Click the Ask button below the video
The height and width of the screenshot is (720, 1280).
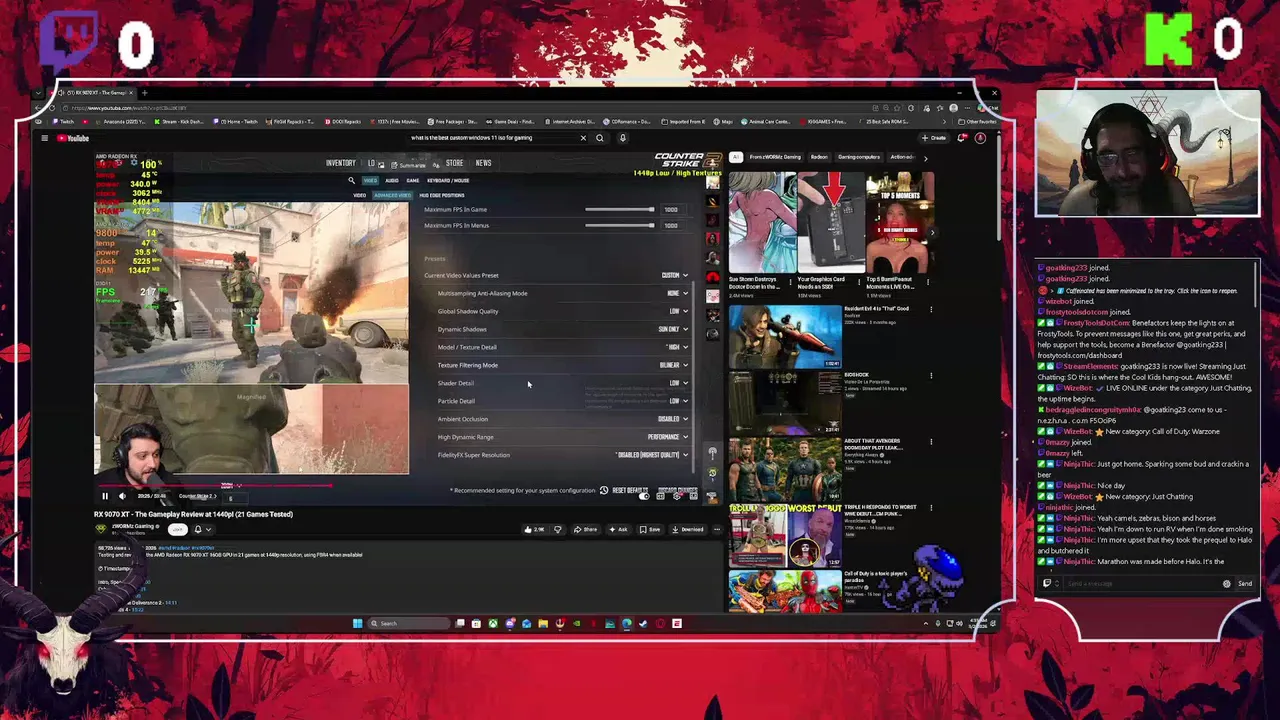point(619,529)
